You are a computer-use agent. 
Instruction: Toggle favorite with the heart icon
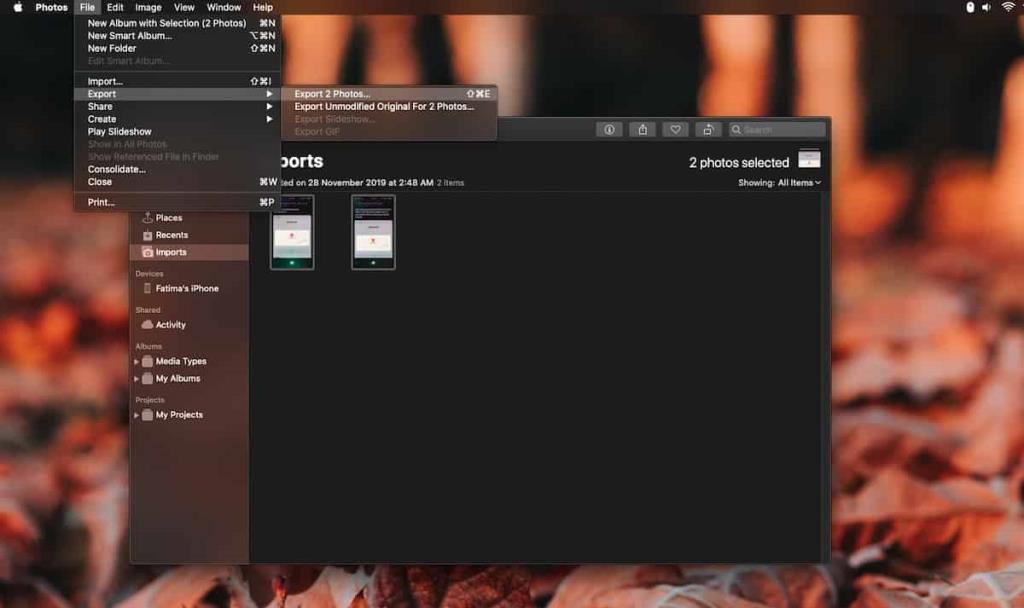click(675, 128)
